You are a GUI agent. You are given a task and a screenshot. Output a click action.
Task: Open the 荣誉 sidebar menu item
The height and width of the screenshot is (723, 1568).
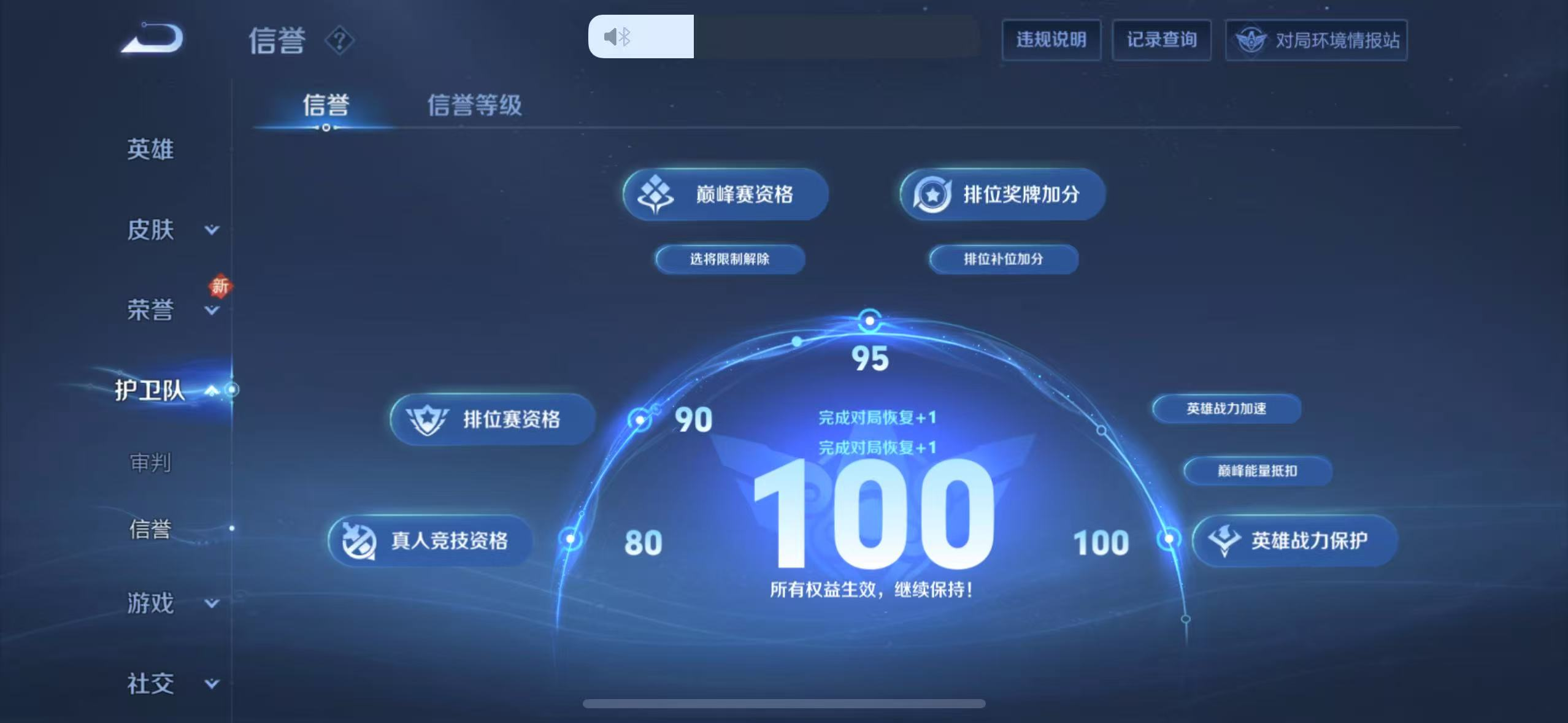pyautogui.click(x=151, y=310)
